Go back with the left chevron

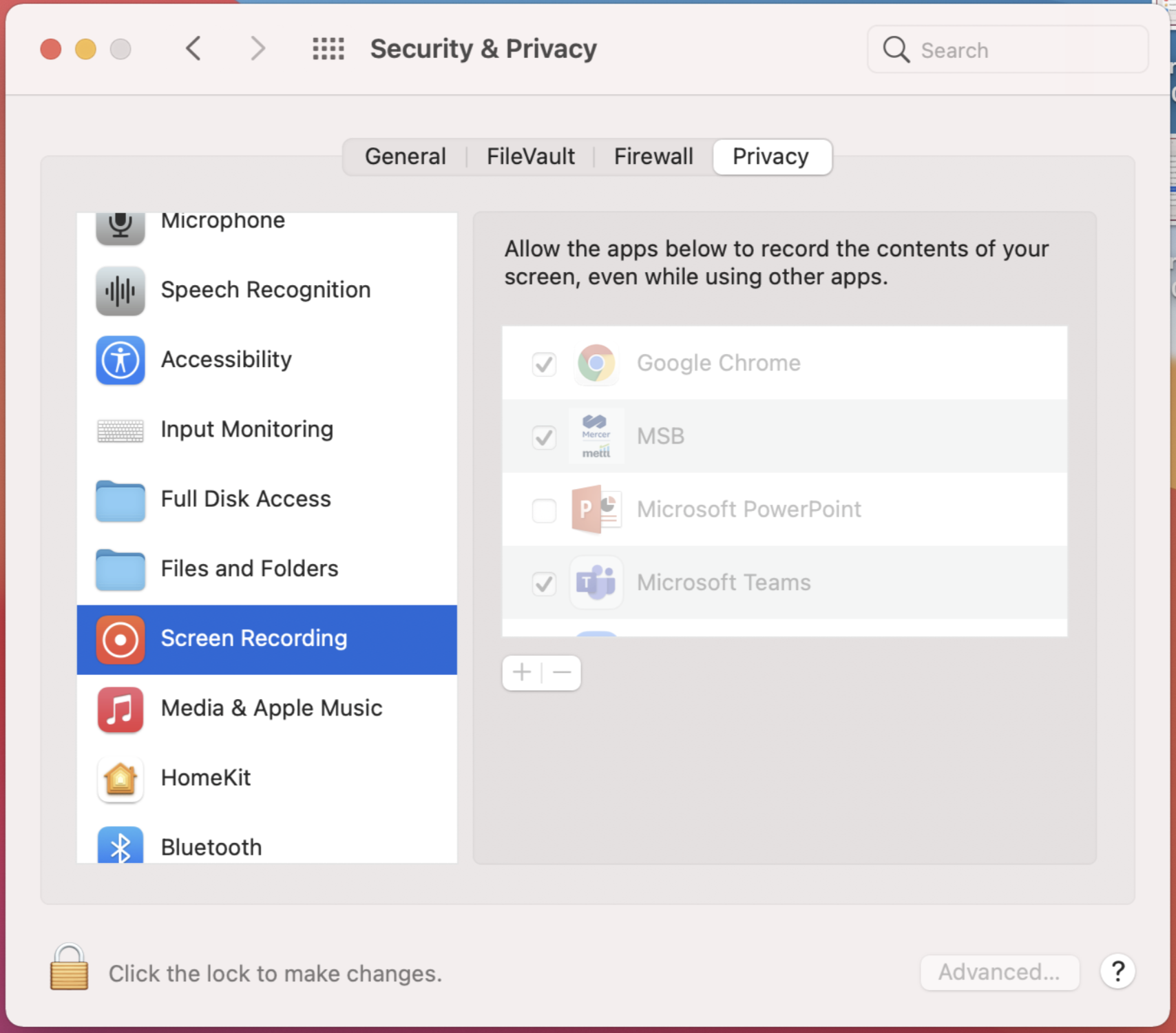point(193,49)
